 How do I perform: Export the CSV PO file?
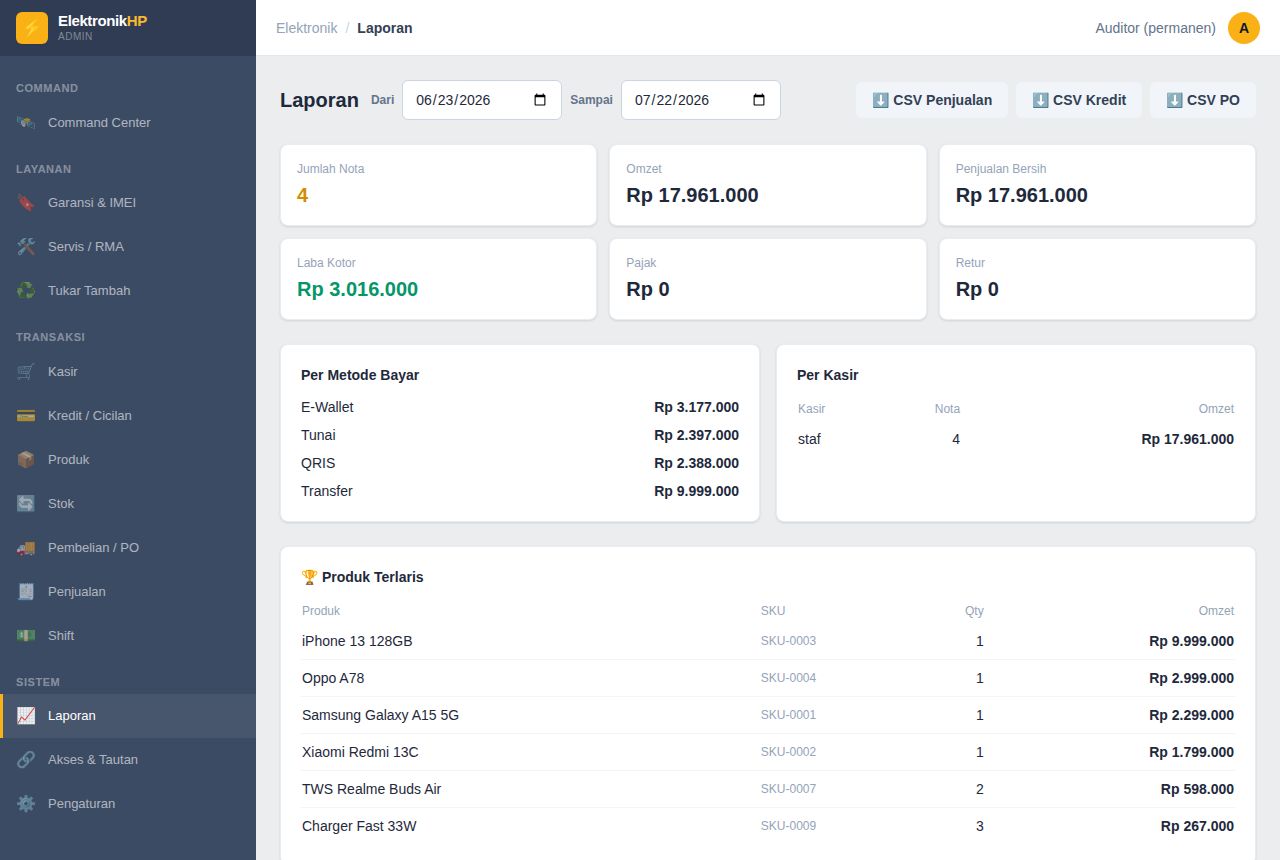(x=1203, y=100)
